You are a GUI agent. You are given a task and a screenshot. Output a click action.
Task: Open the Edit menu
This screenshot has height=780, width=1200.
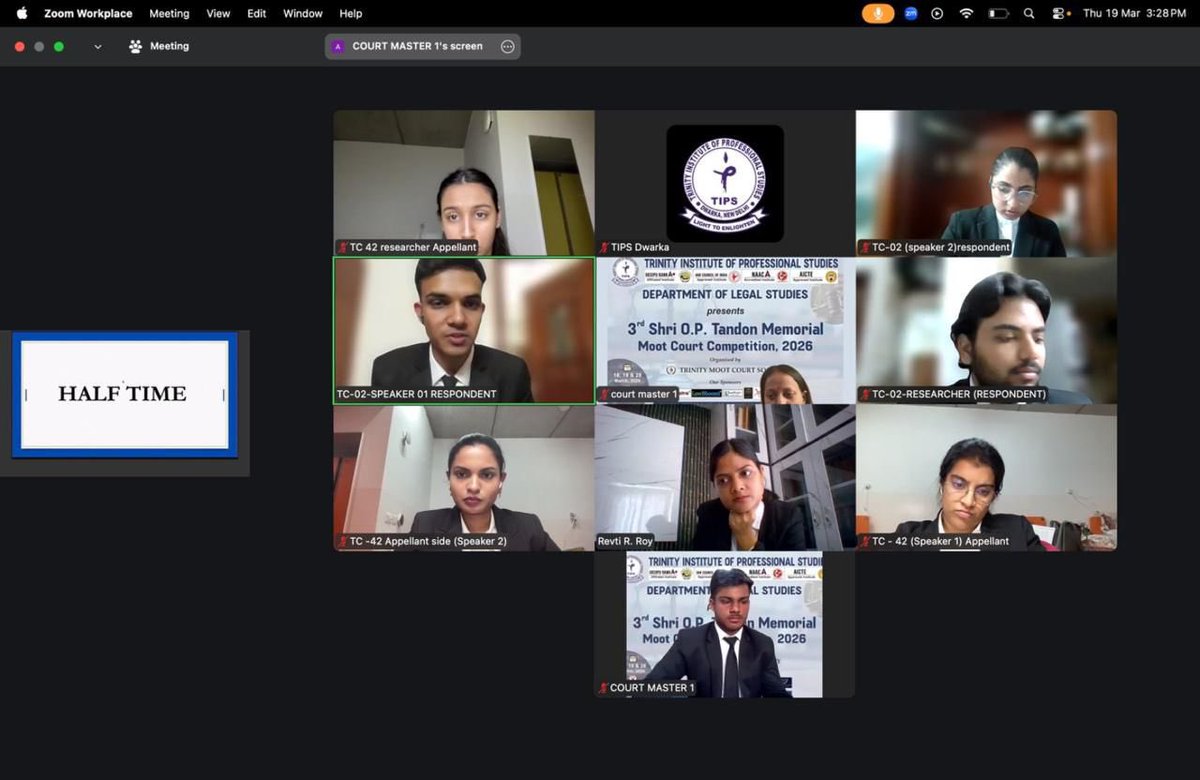(257, 13)
